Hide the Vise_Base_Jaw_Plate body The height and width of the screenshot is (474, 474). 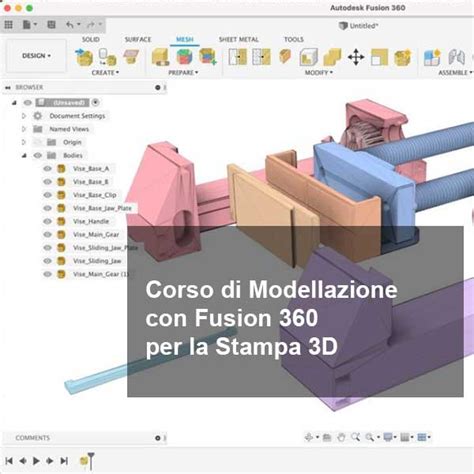coord(48,208)
